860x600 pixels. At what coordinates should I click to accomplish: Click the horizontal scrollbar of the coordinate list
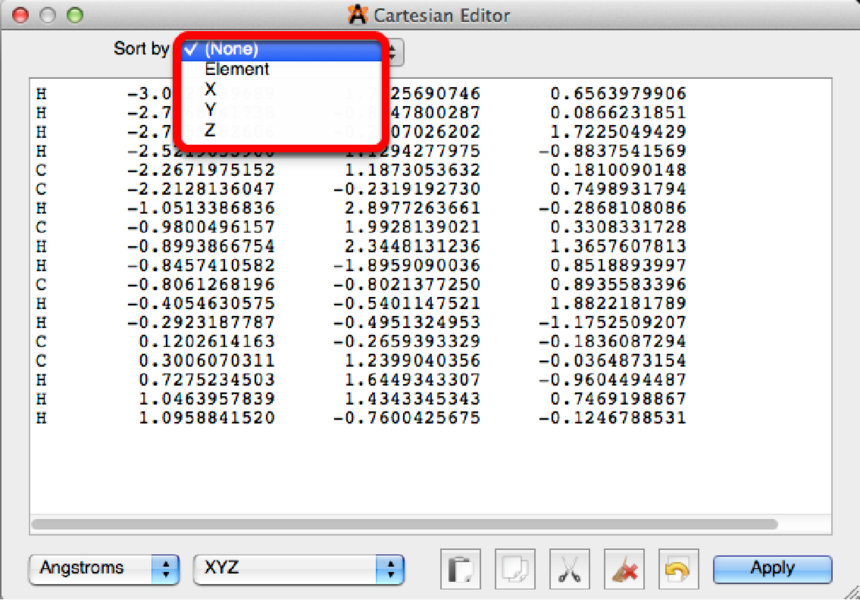tap(405, 524)
